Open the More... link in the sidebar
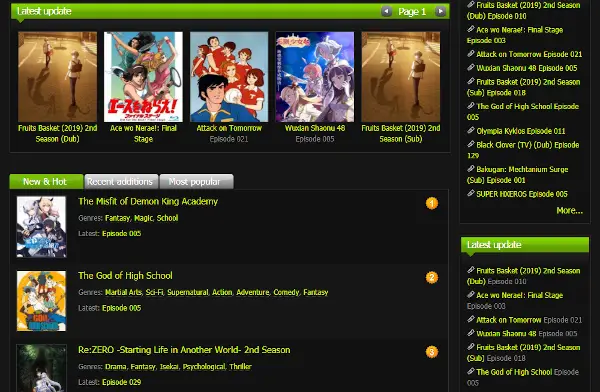Viewport: 600px width, 392px height. click(569, 210)
